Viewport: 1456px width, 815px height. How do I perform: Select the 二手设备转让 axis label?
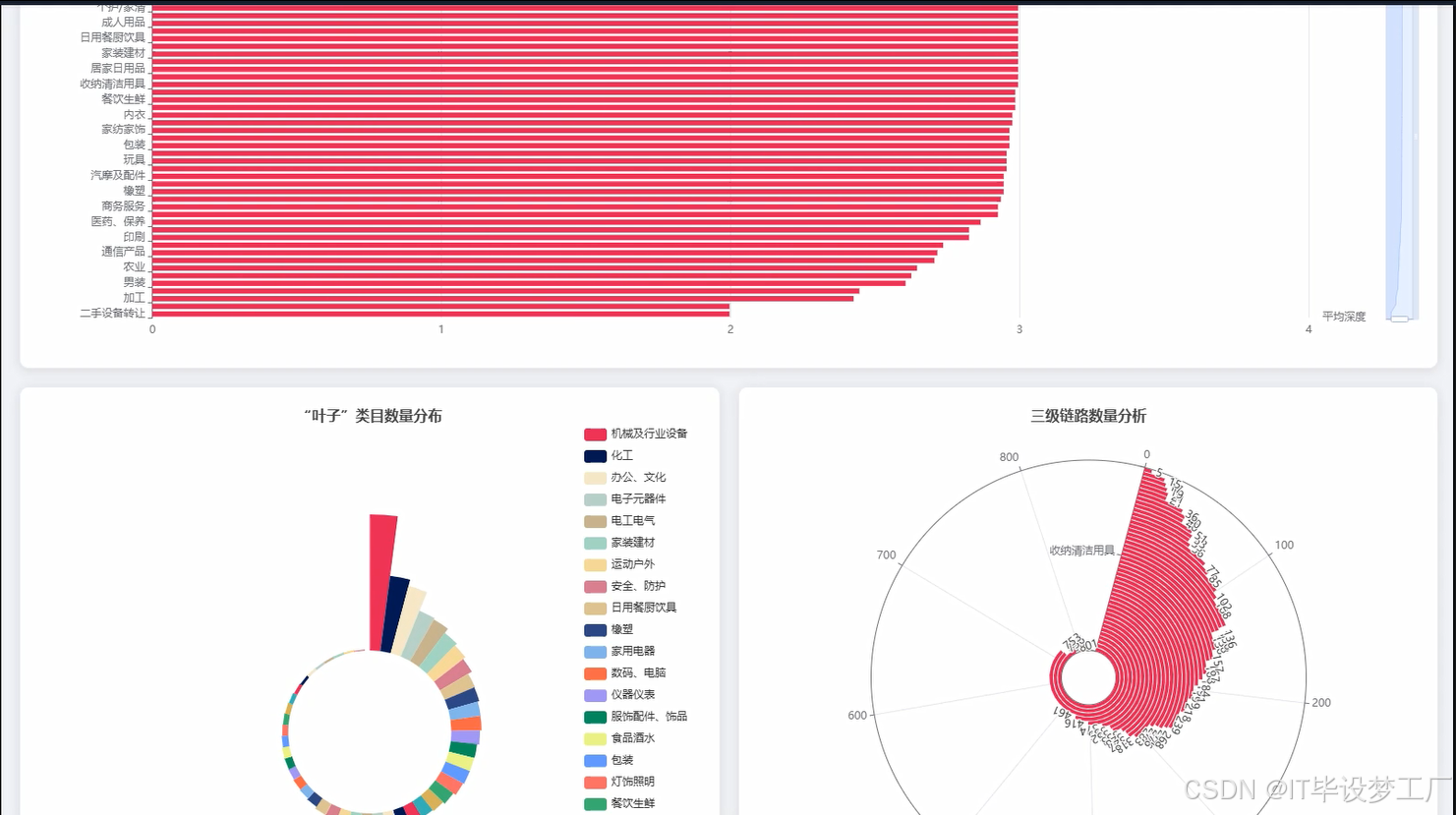(x=112, y=314)
